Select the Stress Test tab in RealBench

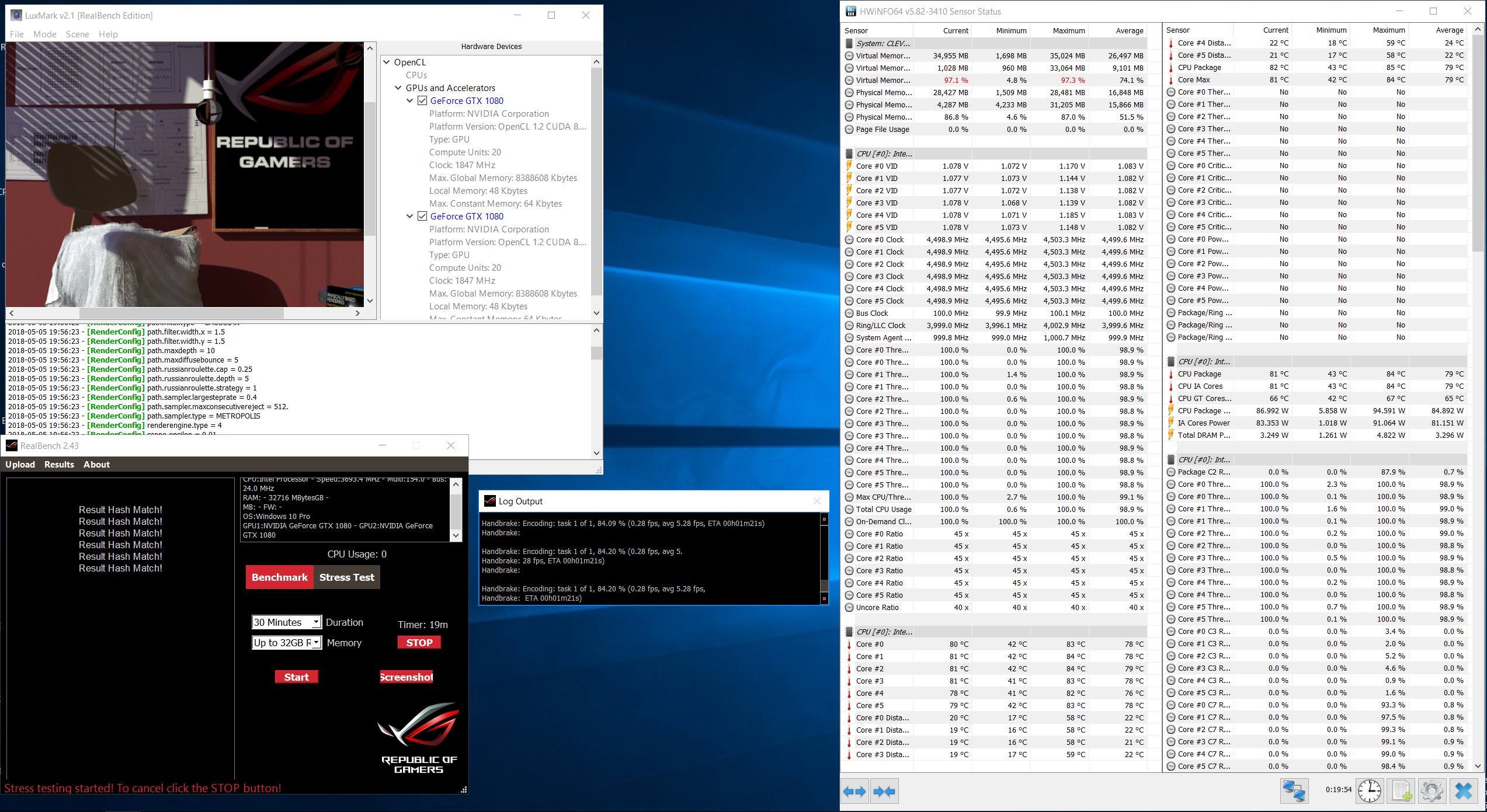tap(347, 577)
